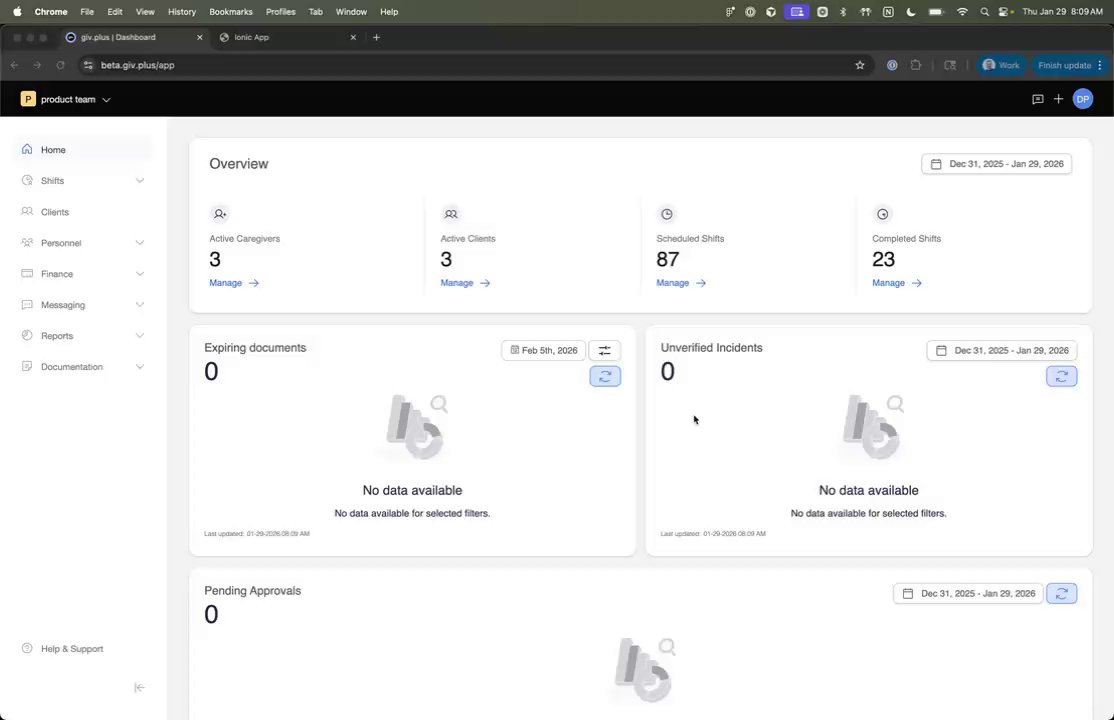1114x720 pixels.
Task: Expand the Finance sidebar section
Action: pyautogui.click(x=140, y=274)
